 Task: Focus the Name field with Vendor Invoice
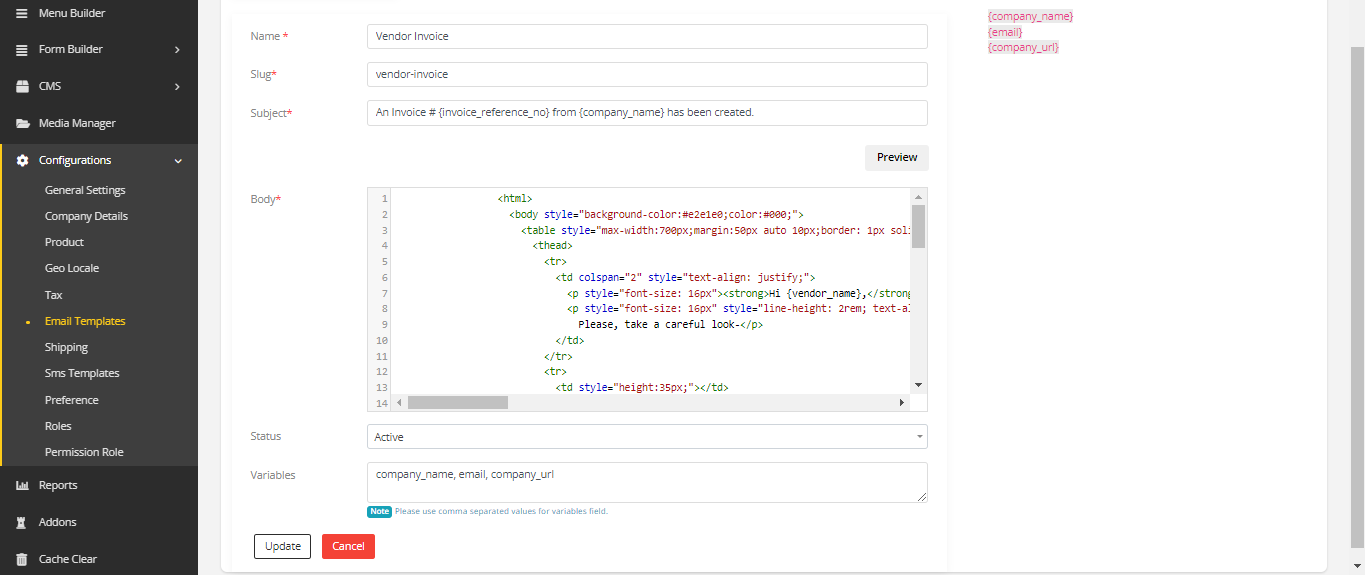pos(647,36)
